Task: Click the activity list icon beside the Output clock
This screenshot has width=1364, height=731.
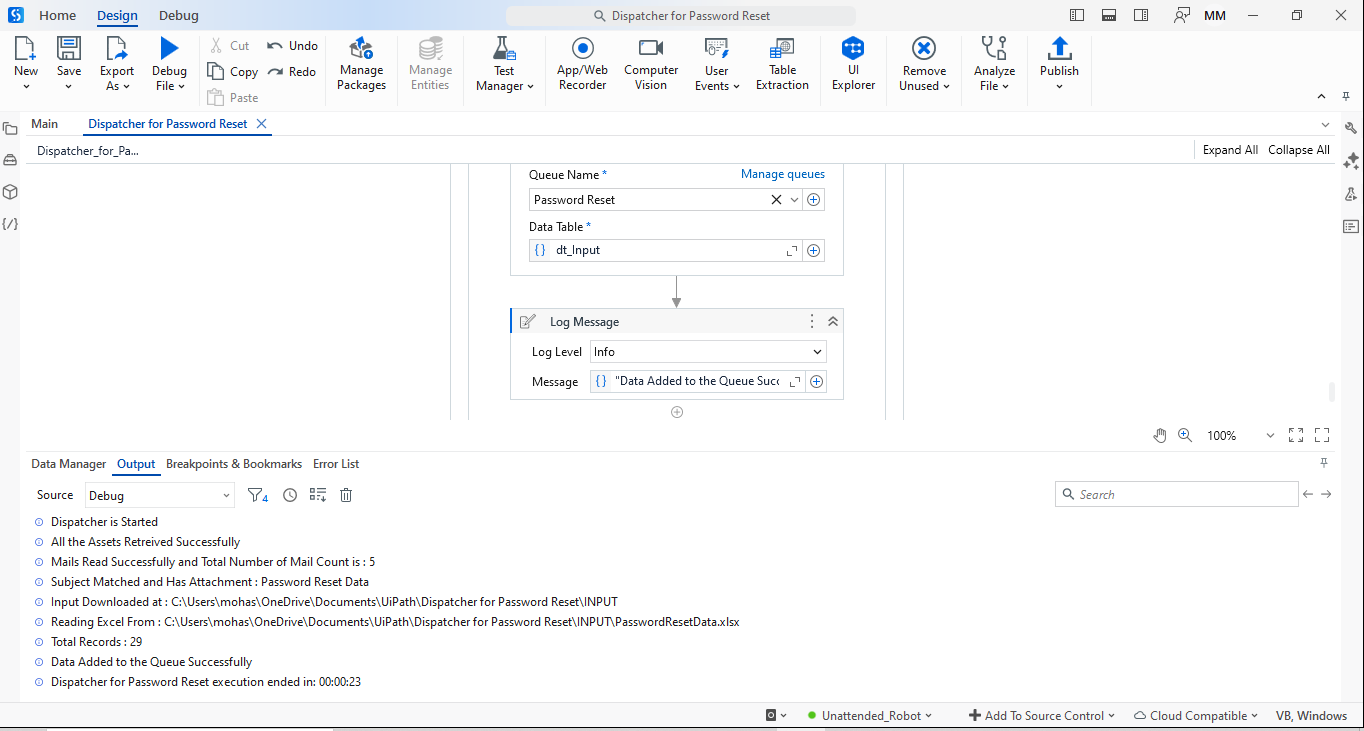Action: (318, 495)
